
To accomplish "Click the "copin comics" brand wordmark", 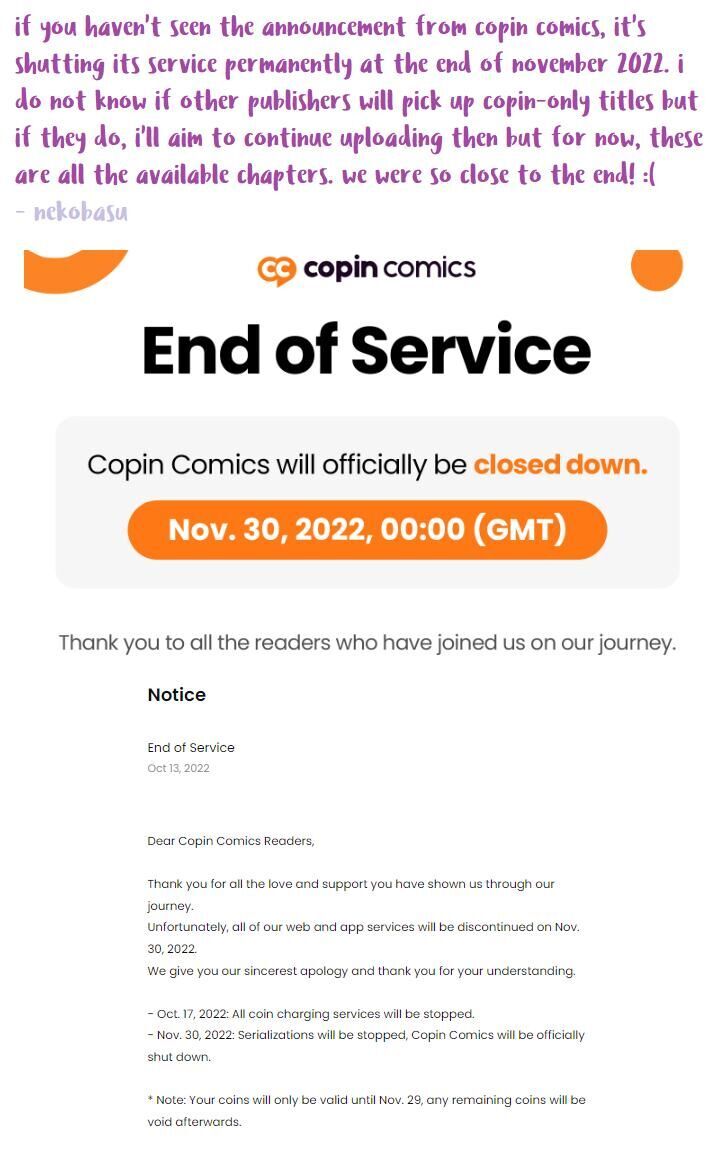I will pyautogui.click(x=389, y=268).
